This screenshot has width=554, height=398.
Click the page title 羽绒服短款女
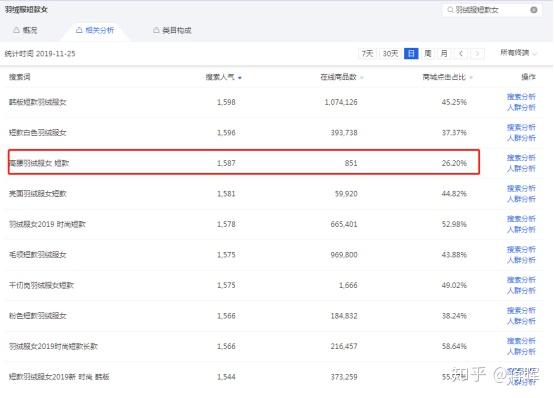point(26,10)
